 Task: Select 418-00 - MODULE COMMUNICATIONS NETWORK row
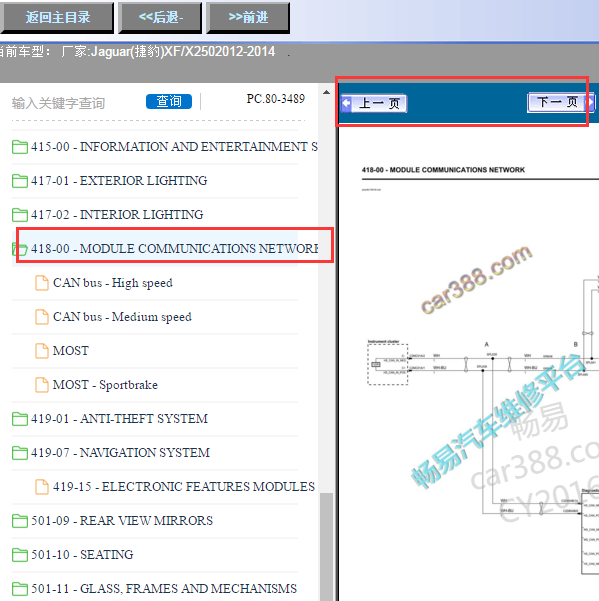coord(174,249)
